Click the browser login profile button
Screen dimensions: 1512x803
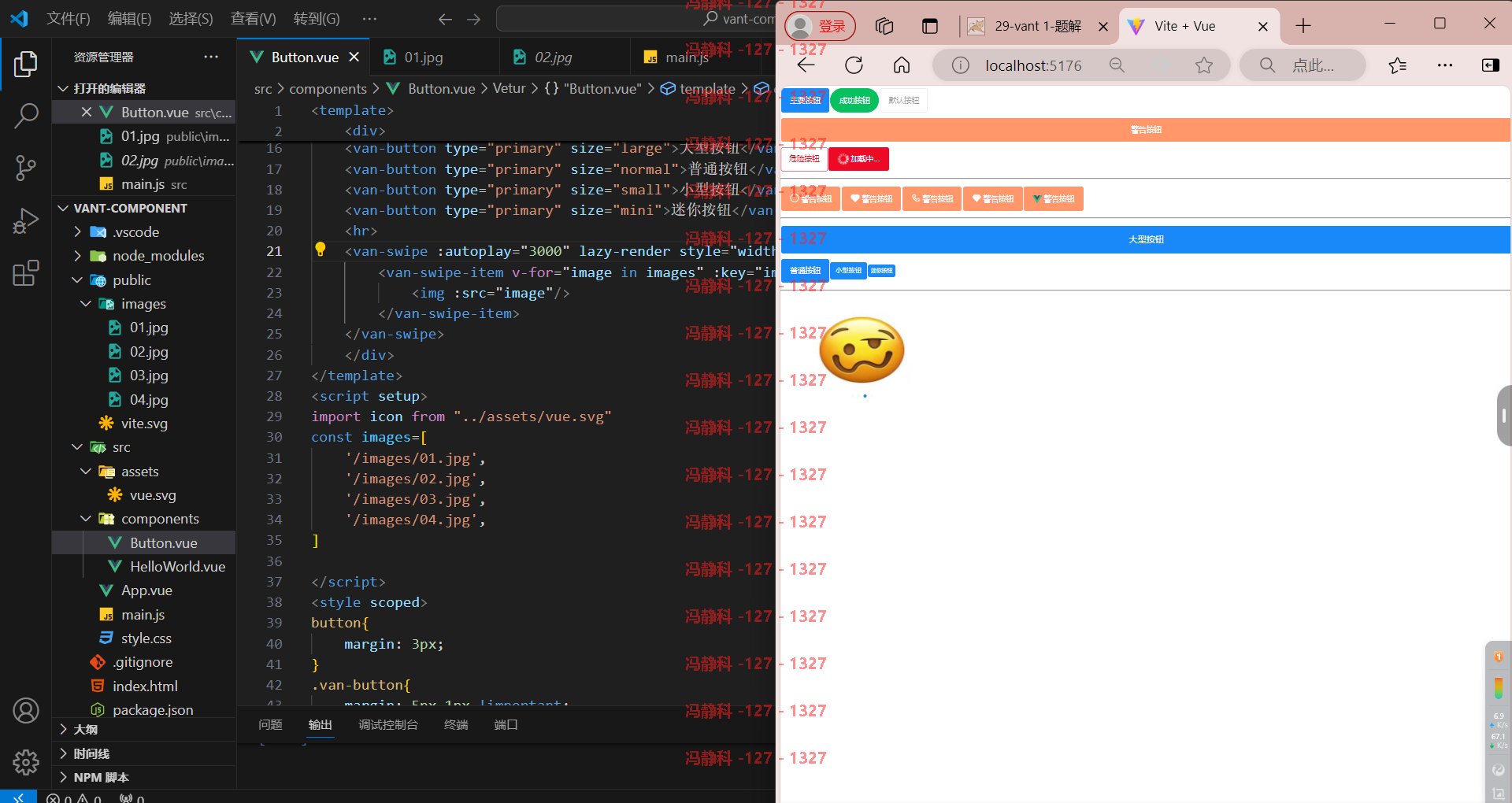tap(820, 27)
